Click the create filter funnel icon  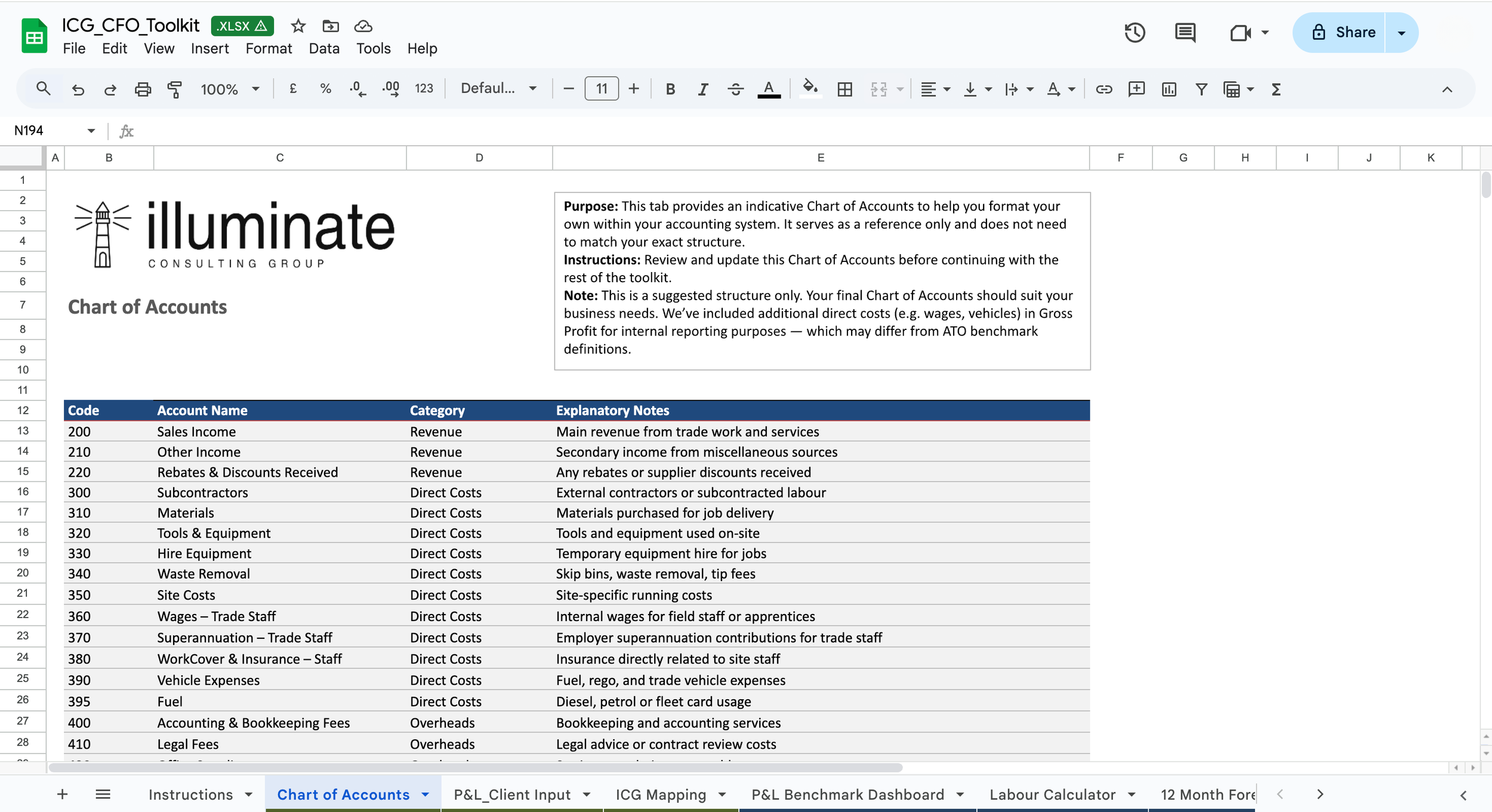point(1201,89)
